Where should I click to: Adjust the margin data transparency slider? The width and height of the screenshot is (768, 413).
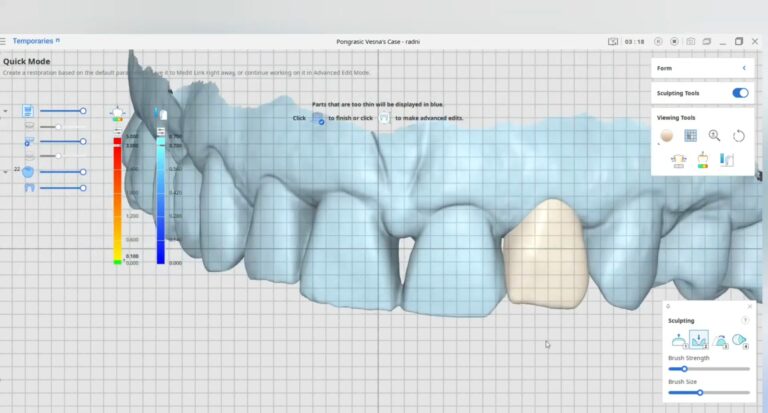point(63,142)
